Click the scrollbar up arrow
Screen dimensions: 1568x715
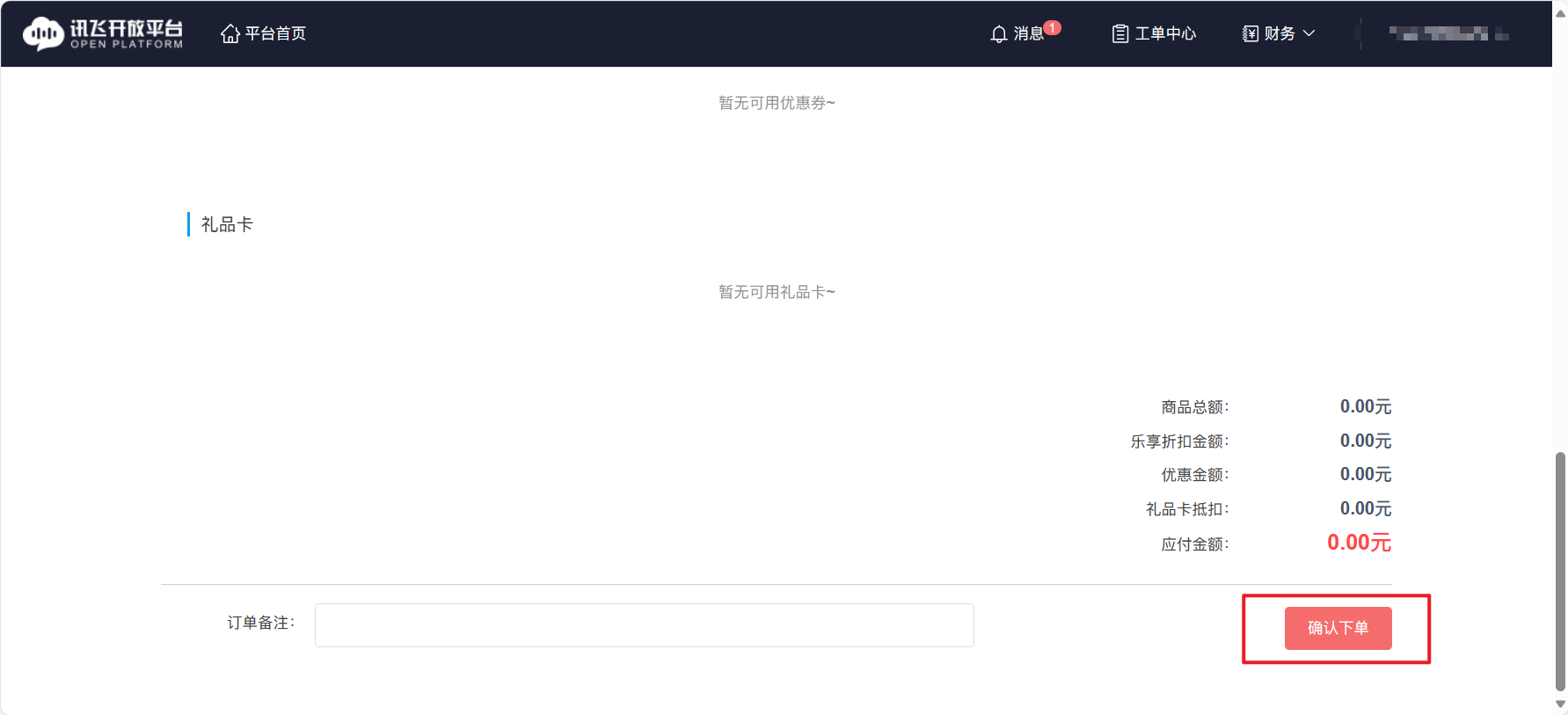click(x=1560, y=13)
